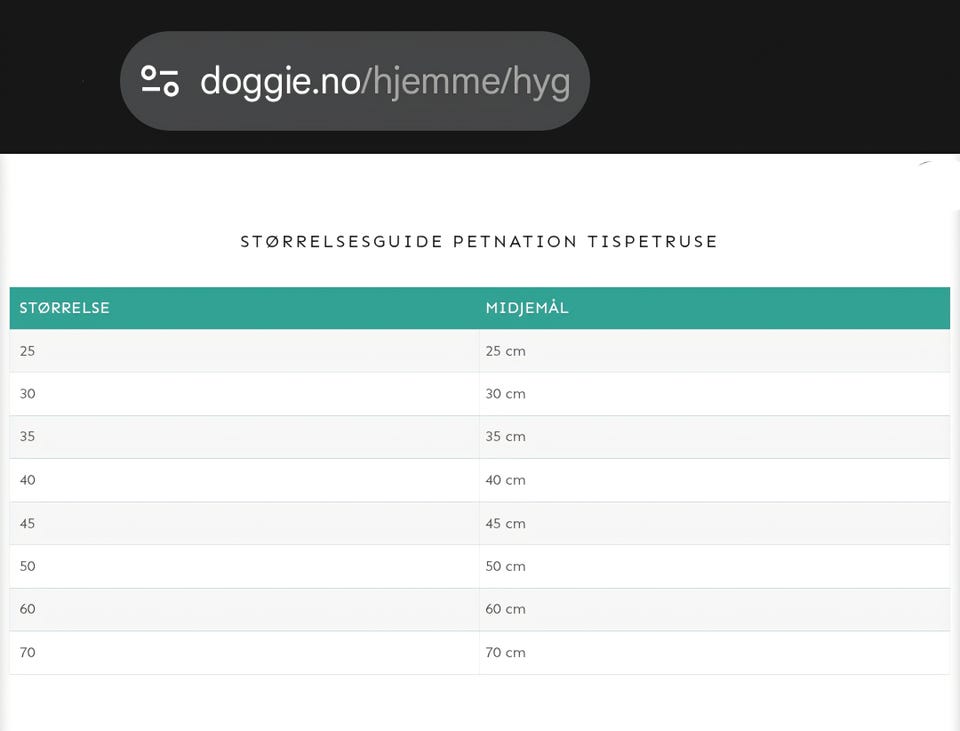Screen dimensions: 960x731
Task: Select size 30 in the Størrelse column
Action: click(x=28, y=394)
